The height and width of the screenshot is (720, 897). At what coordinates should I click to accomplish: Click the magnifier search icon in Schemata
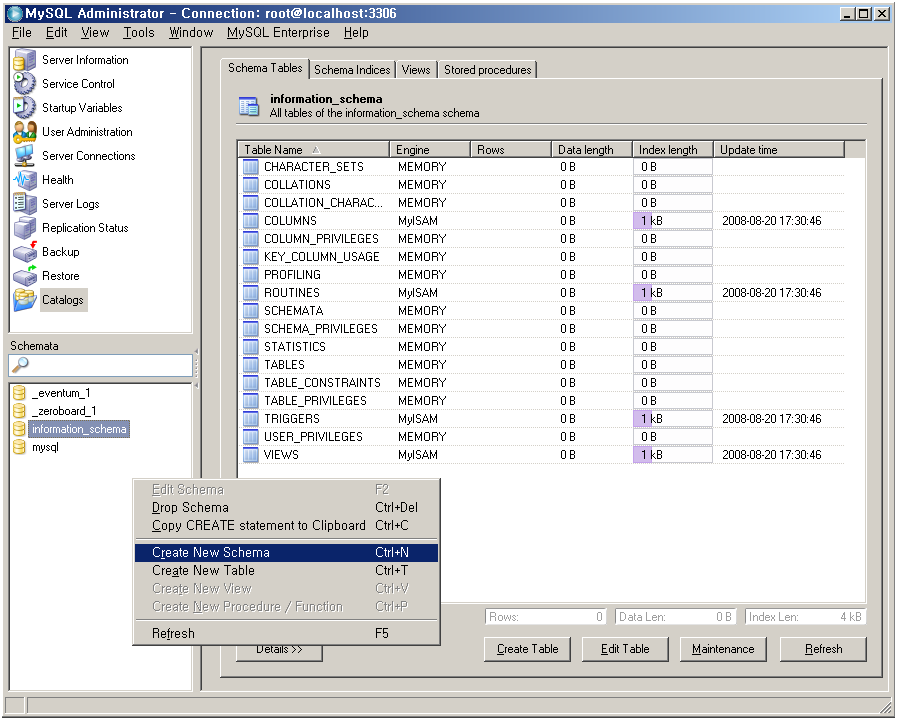pos(20,365)
